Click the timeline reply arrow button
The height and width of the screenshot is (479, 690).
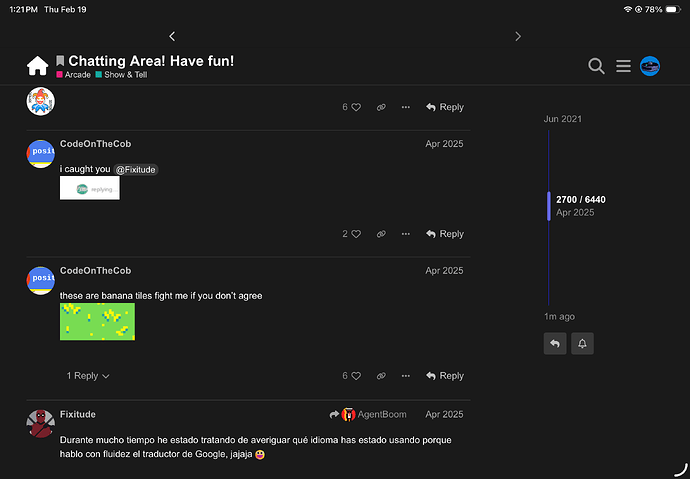coord(555,344)
